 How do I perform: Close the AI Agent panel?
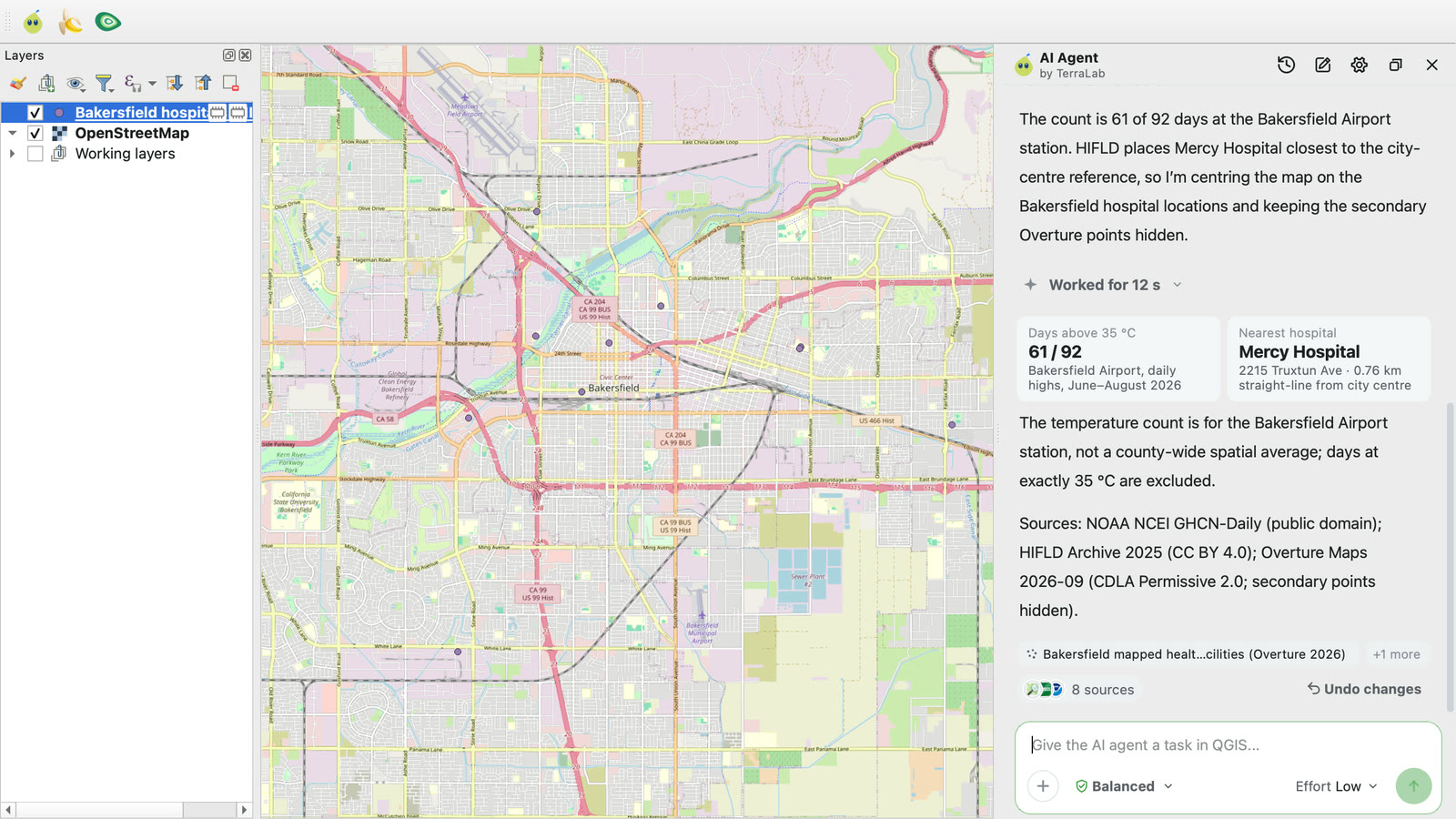(x=1431, y=65)
